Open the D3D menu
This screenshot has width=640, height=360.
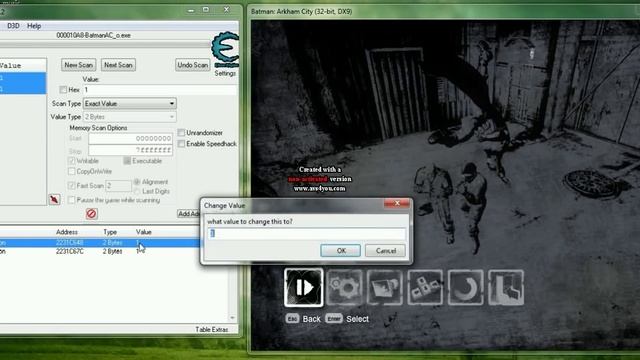13,26
